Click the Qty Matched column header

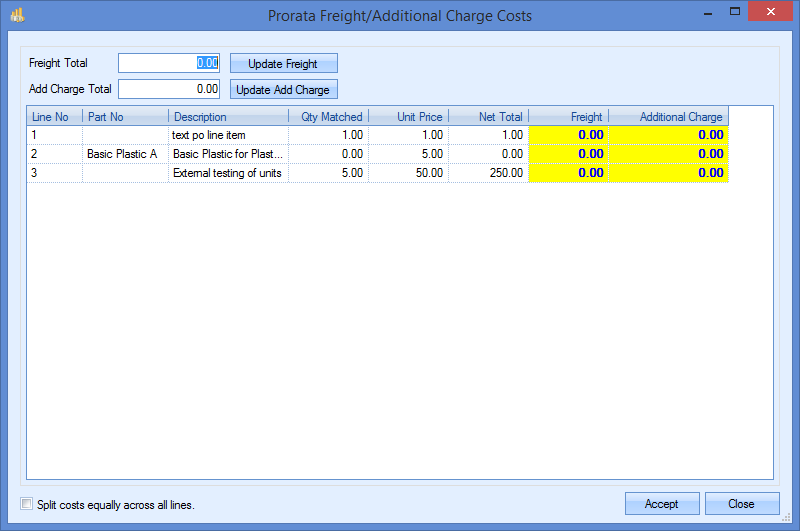click(328, 117)
